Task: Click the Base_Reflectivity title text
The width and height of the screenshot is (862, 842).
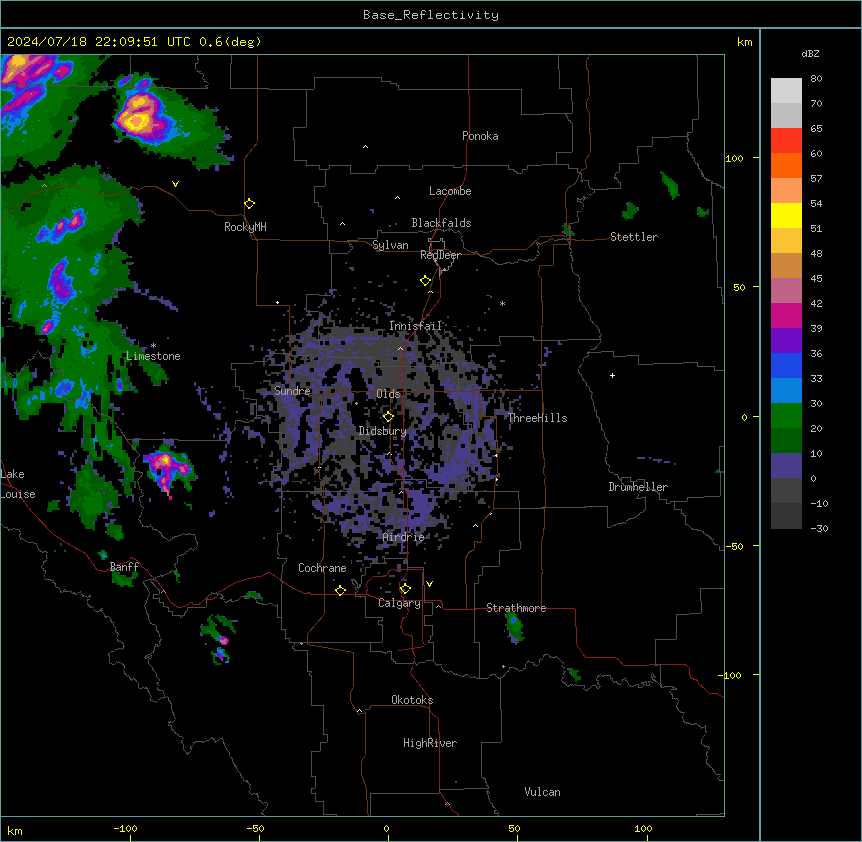Action: click(x=431, y=15)
